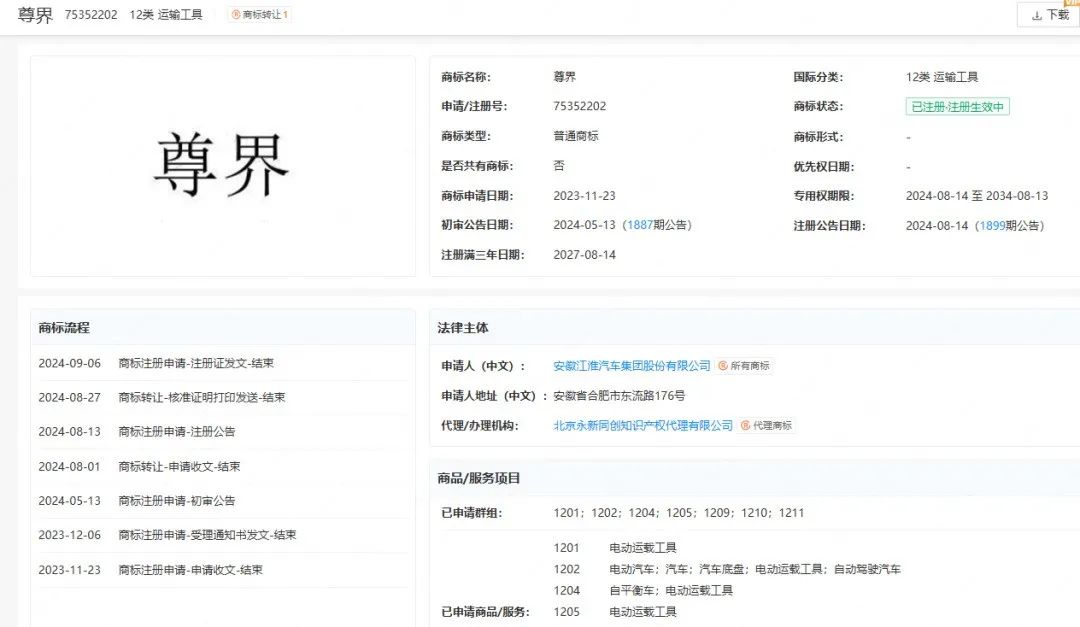Viewport: 1080px width, 627px height.
Task: Click the 代理商标 badge next to agency
Action: [x=766, y=426]
